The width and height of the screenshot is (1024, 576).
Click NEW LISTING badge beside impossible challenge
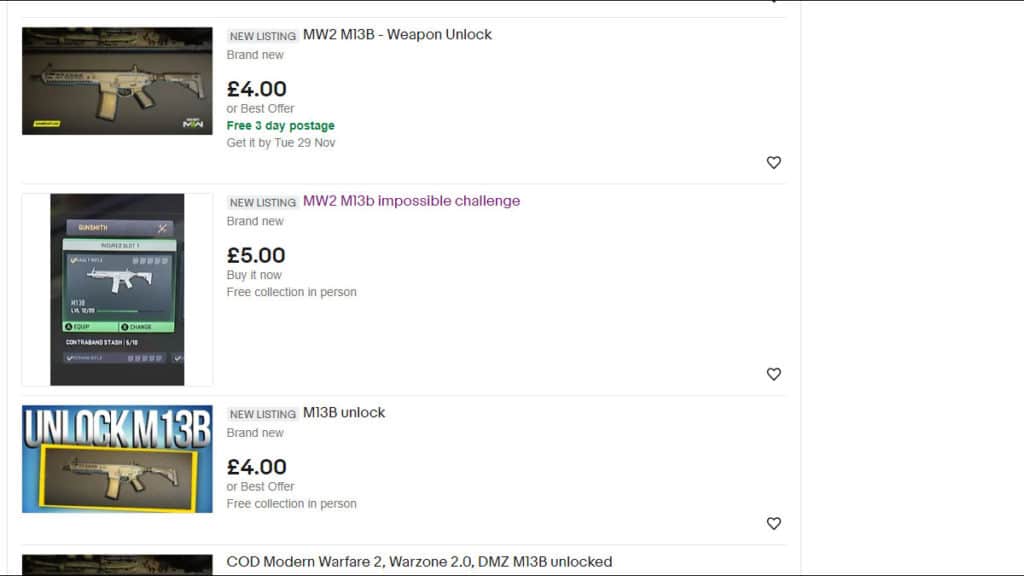pos(262,202)
